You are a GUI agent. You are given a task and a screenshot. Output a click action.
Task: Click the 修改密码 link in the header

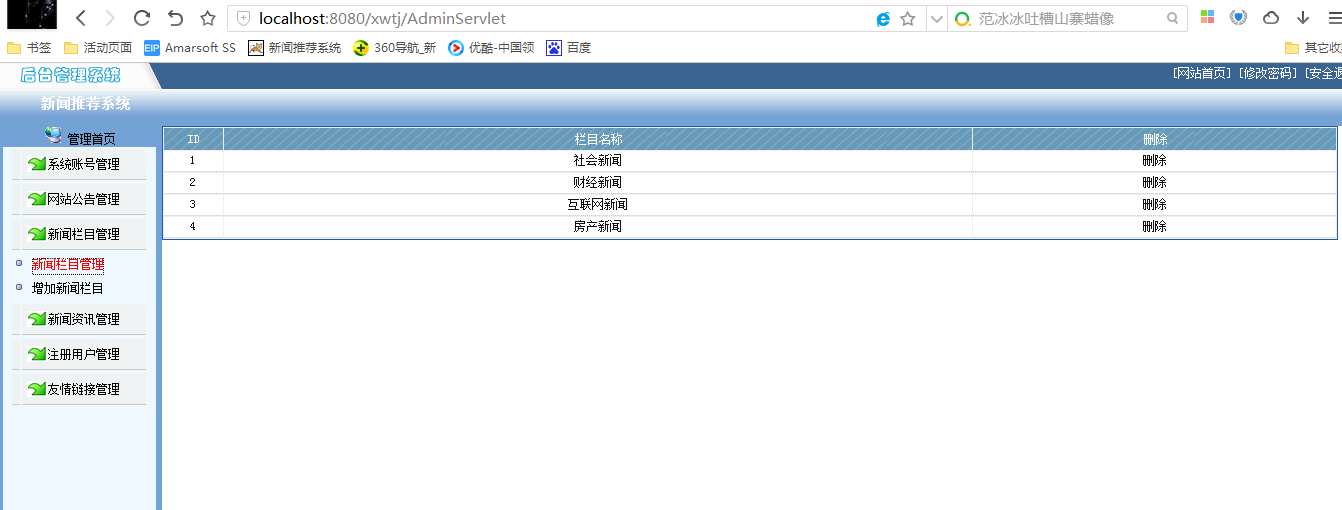pyautogui.click(x=1267, y=73)
